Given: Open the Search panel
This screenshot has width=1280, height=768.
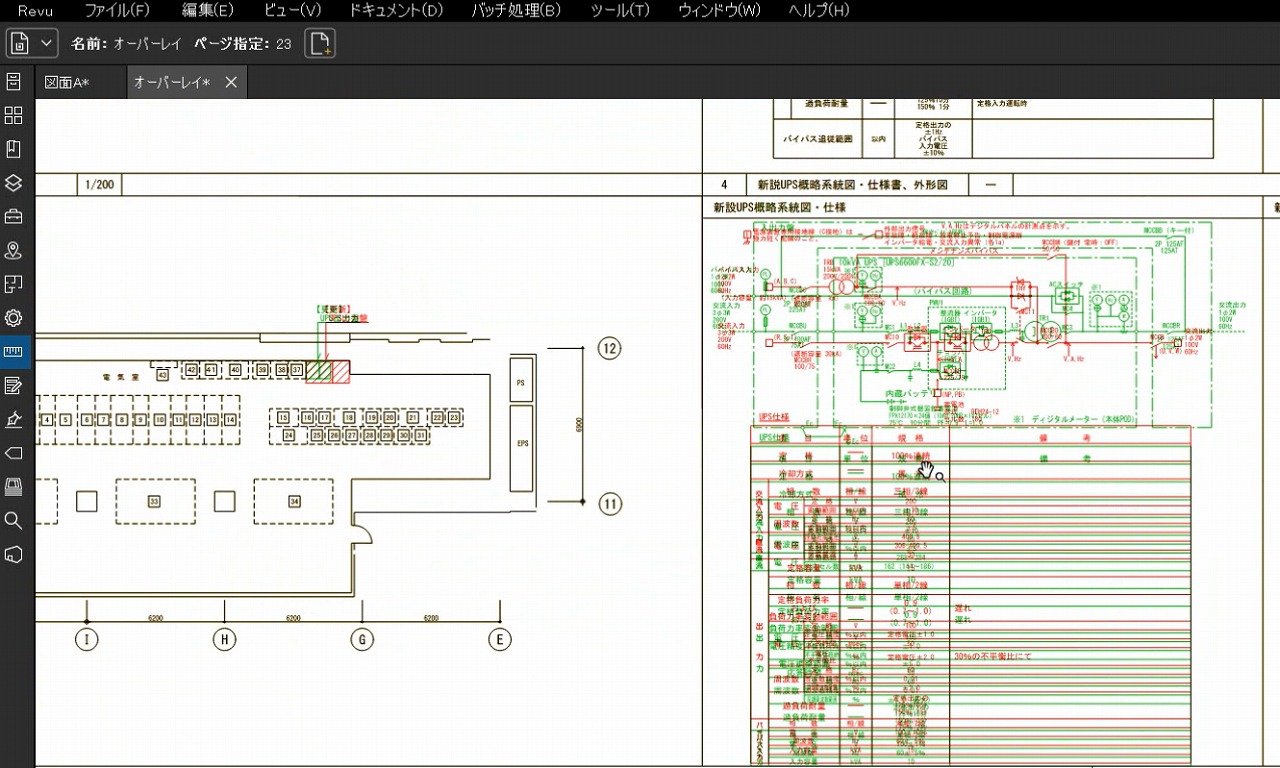Looking at the screenshot, I should pos(14,520).
